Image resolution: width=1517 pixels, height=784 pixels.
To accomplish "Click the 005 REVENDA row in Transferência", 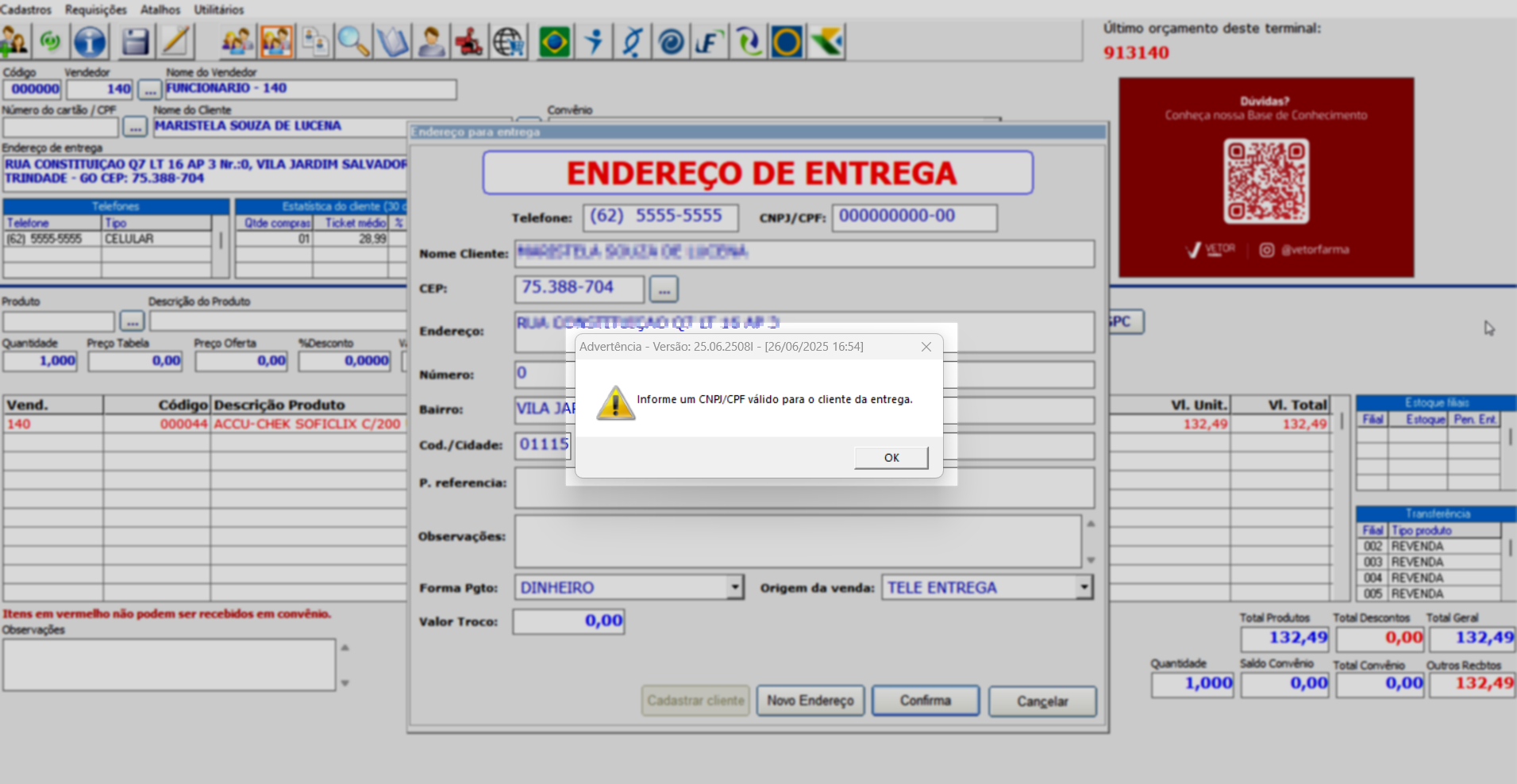I will coord(1429,594).
